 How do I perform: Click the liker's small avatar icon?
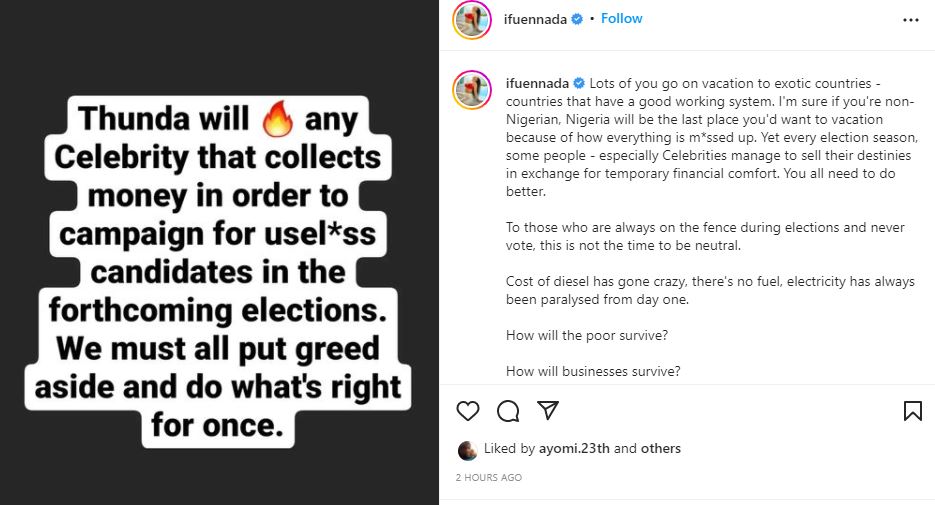click(467, 450)
